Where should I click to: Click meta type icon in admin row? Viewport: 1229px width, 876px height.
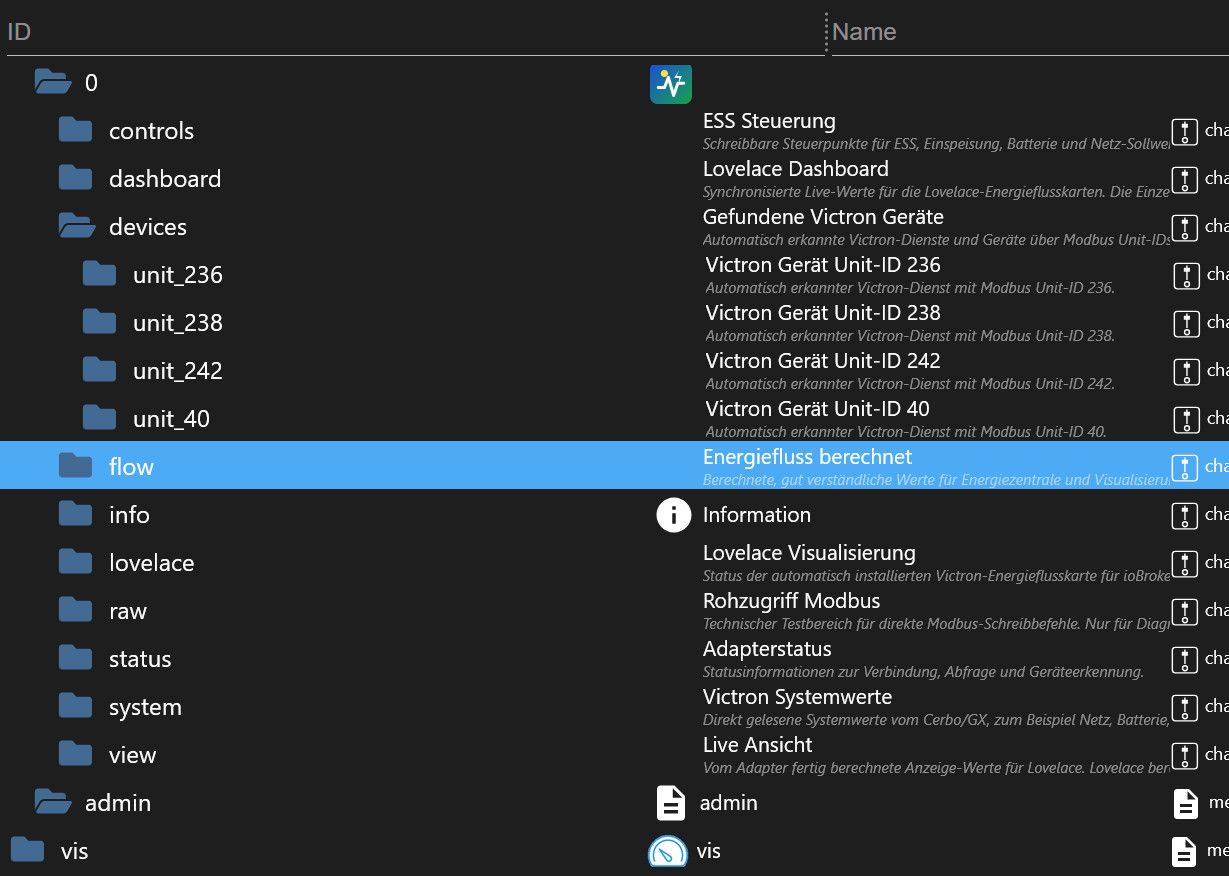[1185, 803]
